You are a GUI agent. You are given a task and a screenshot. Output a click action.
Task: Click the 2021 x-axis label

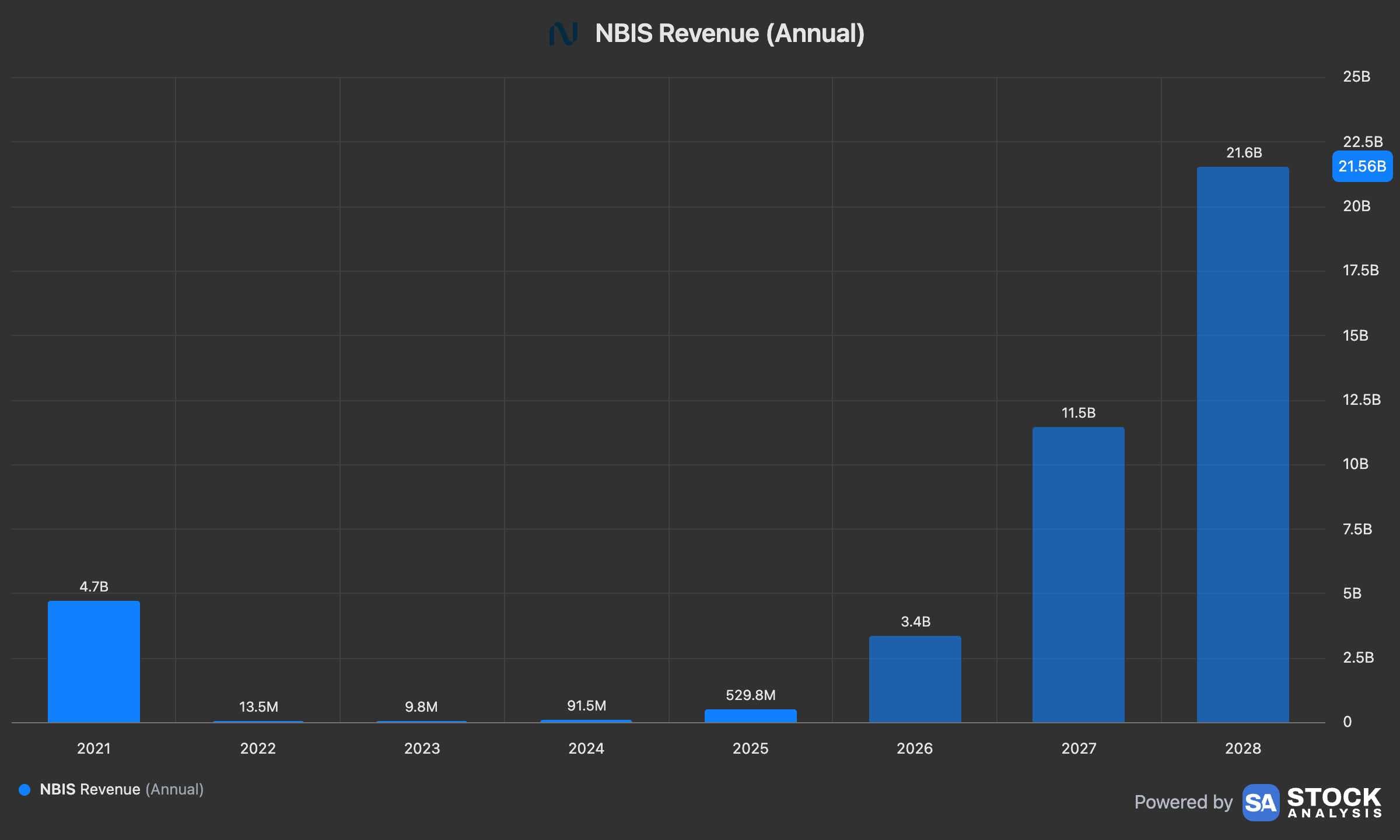click(x=94, y=748)
